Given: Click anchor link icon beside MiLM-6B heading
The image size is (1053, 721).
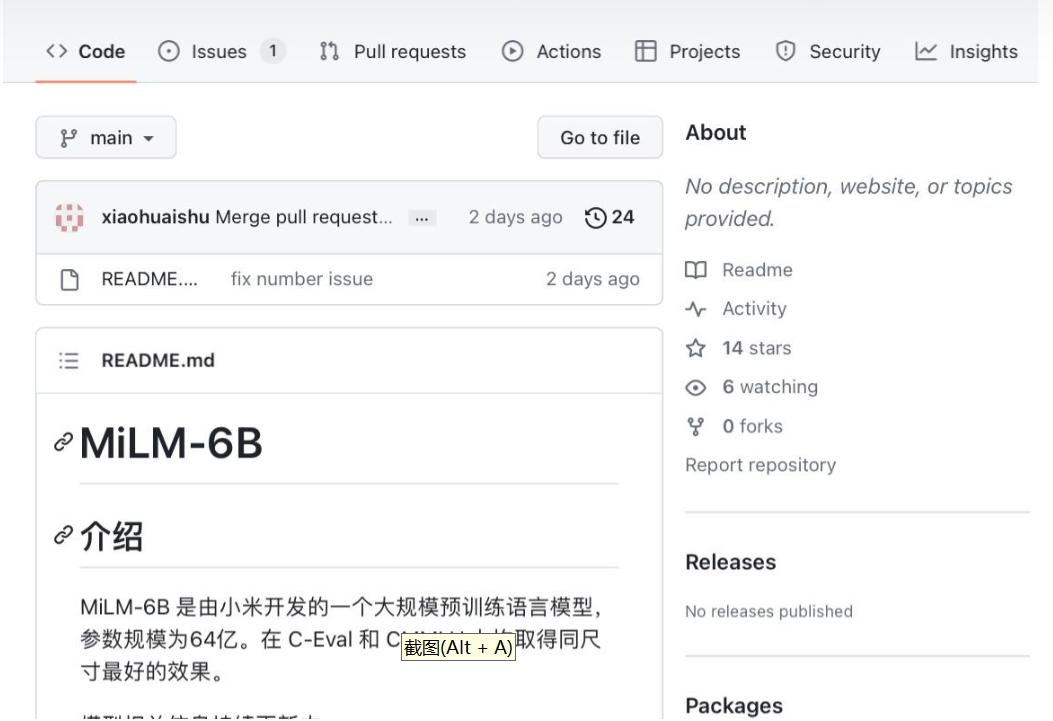Looking at the screenshot, I should tap(63, 443).
